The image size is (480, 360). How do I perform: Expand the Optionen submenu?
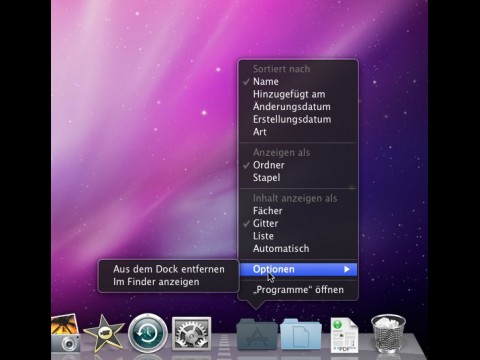(x=298, y=269)
